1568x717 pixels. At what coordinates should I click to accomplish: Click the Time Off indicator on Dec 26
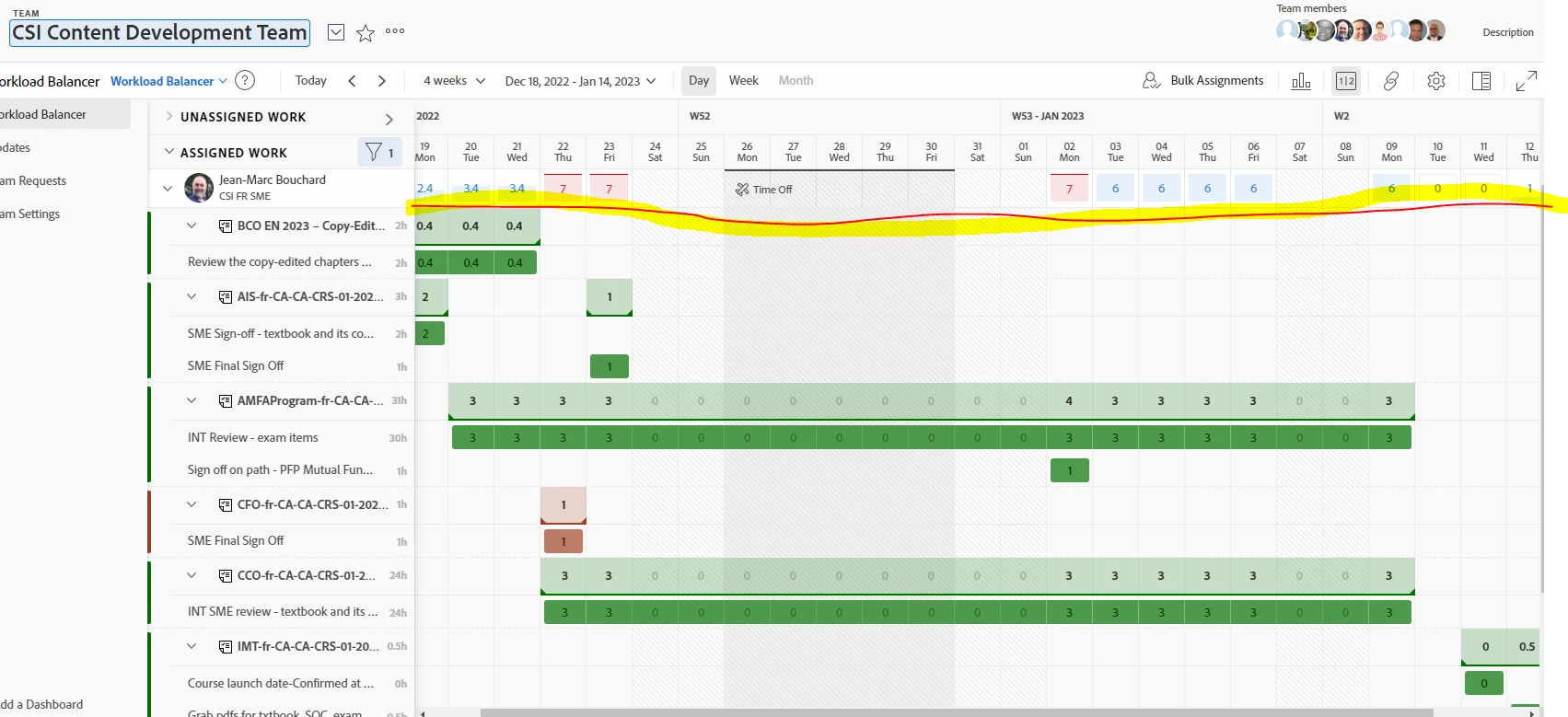click(x=763, y=190)
